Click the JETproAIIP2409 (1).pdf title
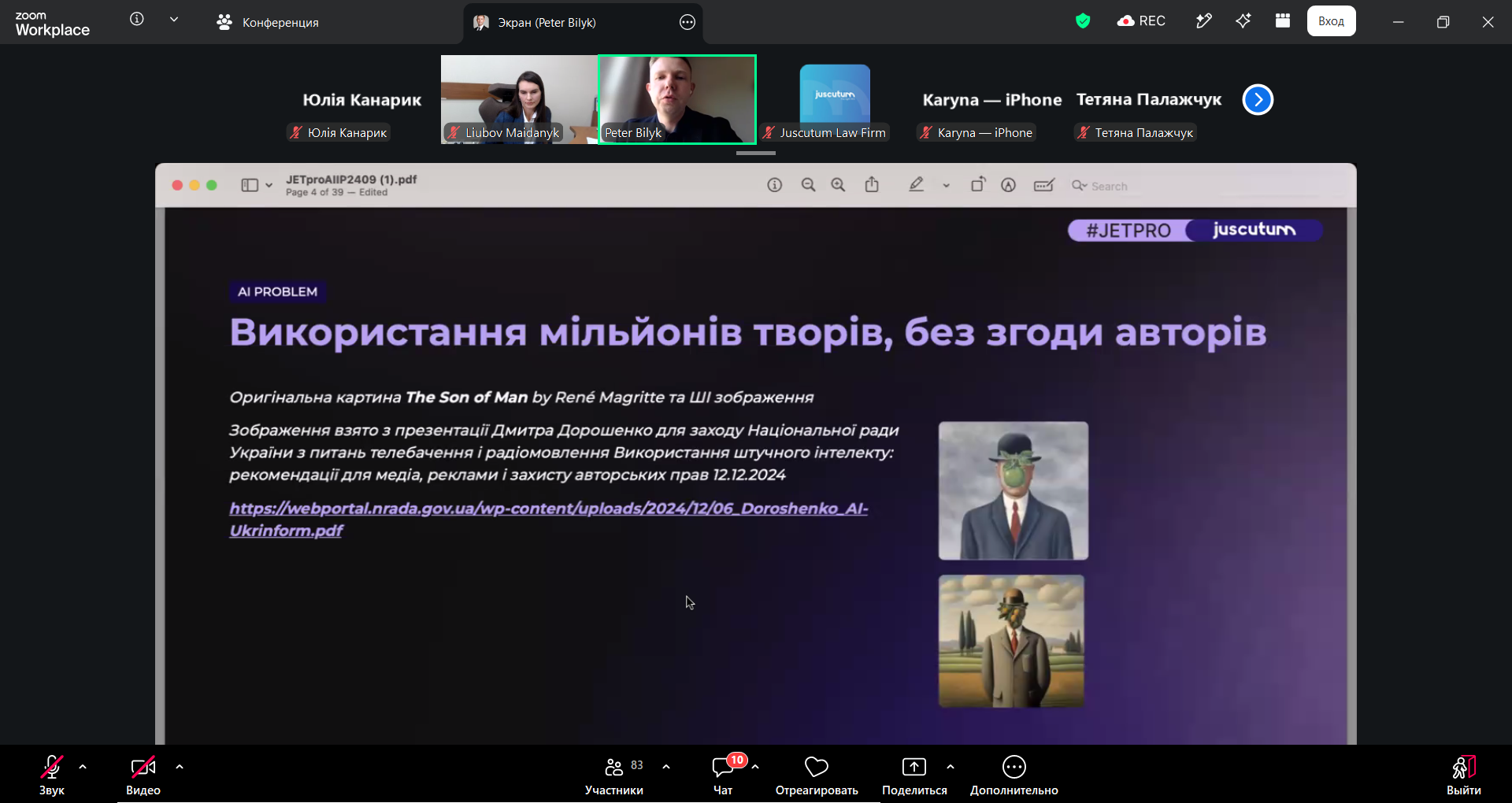The height and width of the screenshot is (803, 1512). click(x=351, y=179)
